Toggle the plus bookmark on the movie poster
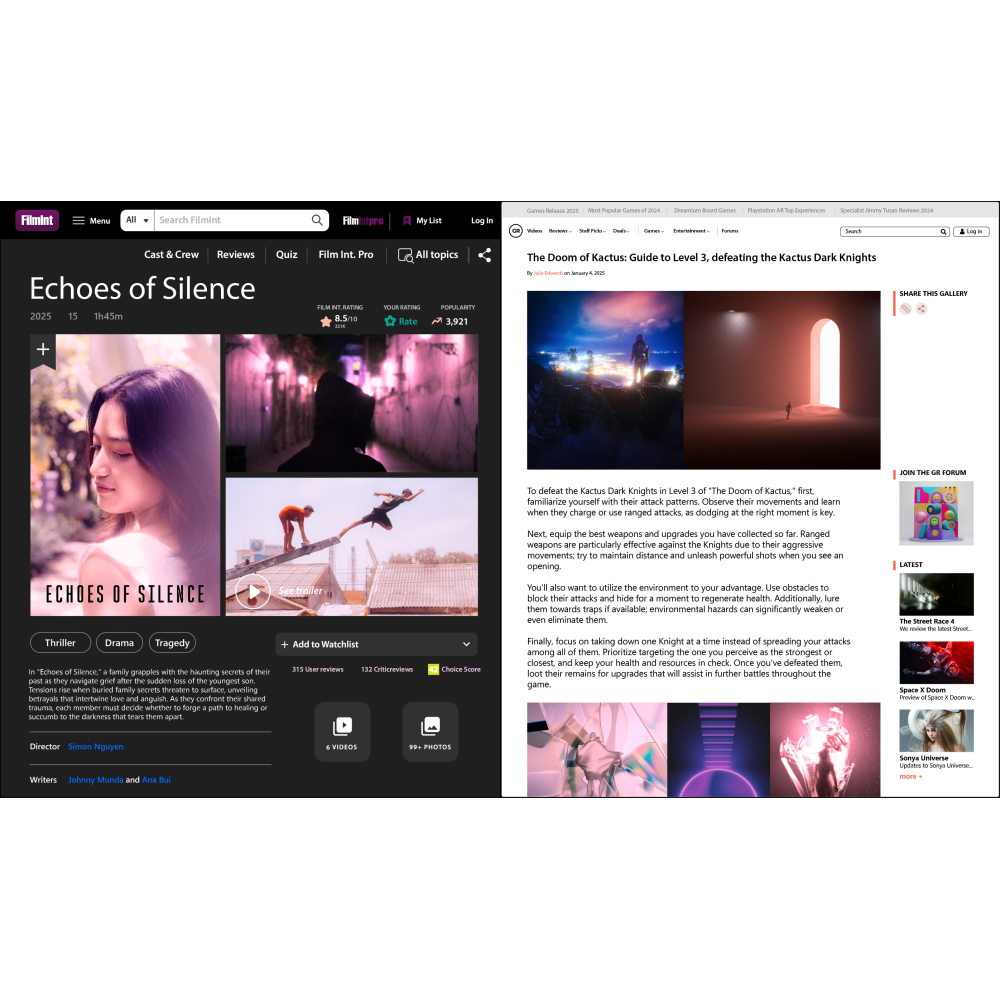 pos(43,350)
